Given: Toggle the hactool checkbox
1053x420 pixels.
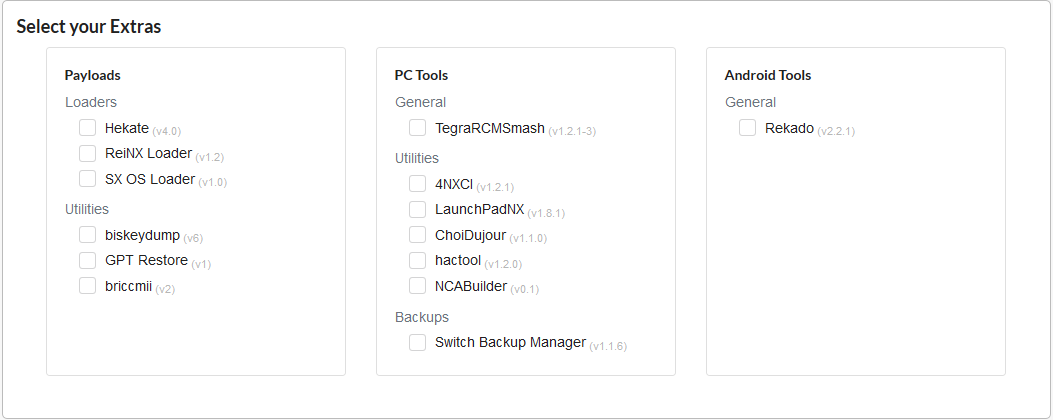Looking at the screenshot, I should coord(418,260).
